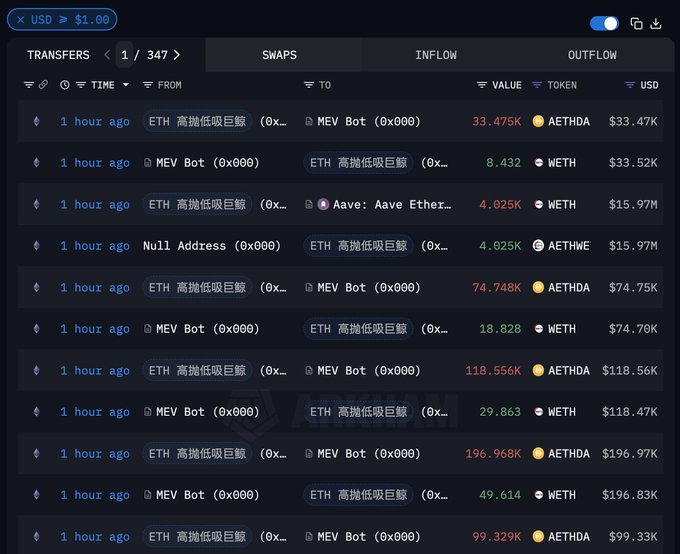Click the '1 hour ago' time in 49.614 row
The width and height of the screenshot is (680, 554).
pos(95,495)
